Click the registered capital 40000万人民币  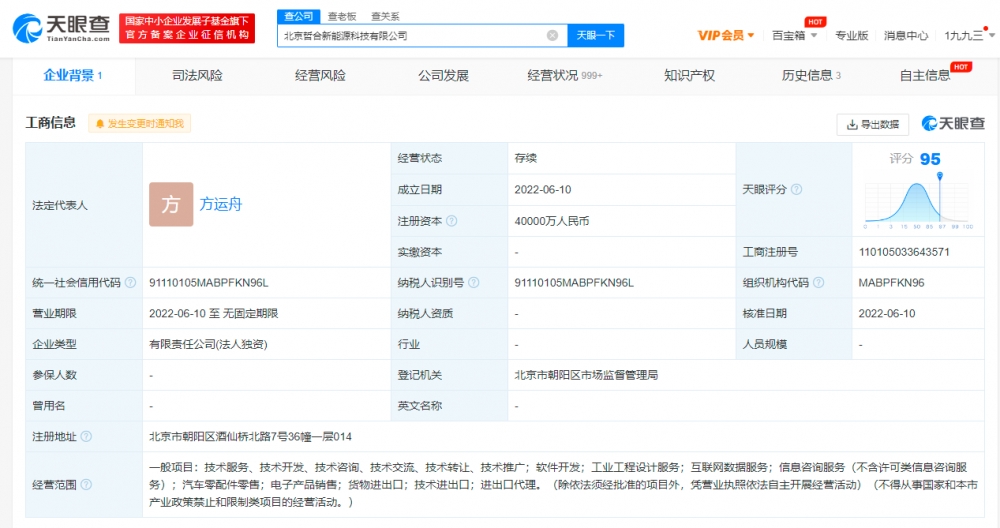[552, 221]
